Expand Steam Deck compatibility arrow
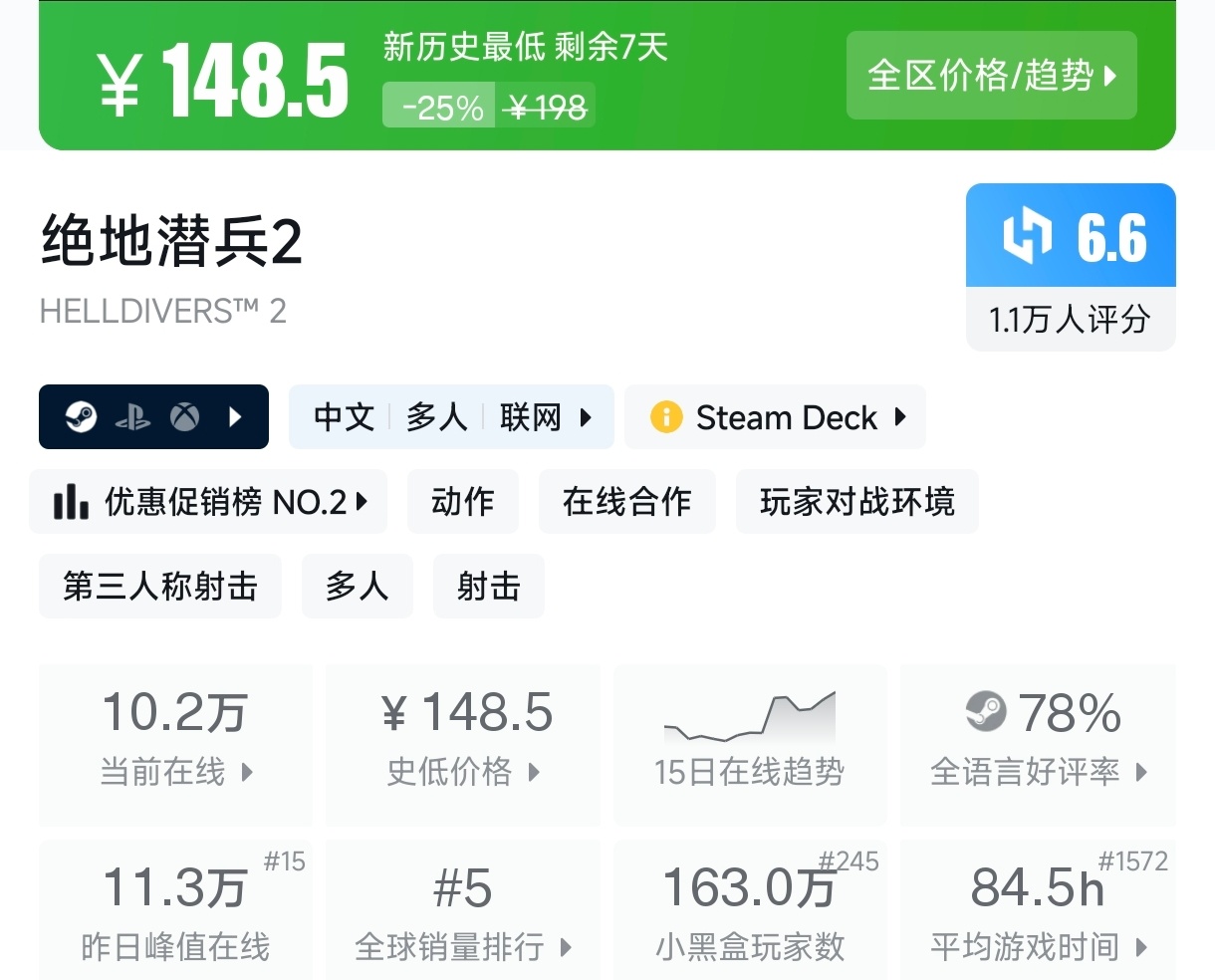Screen dimensions: 1215x980 click(x=900, y=417)
